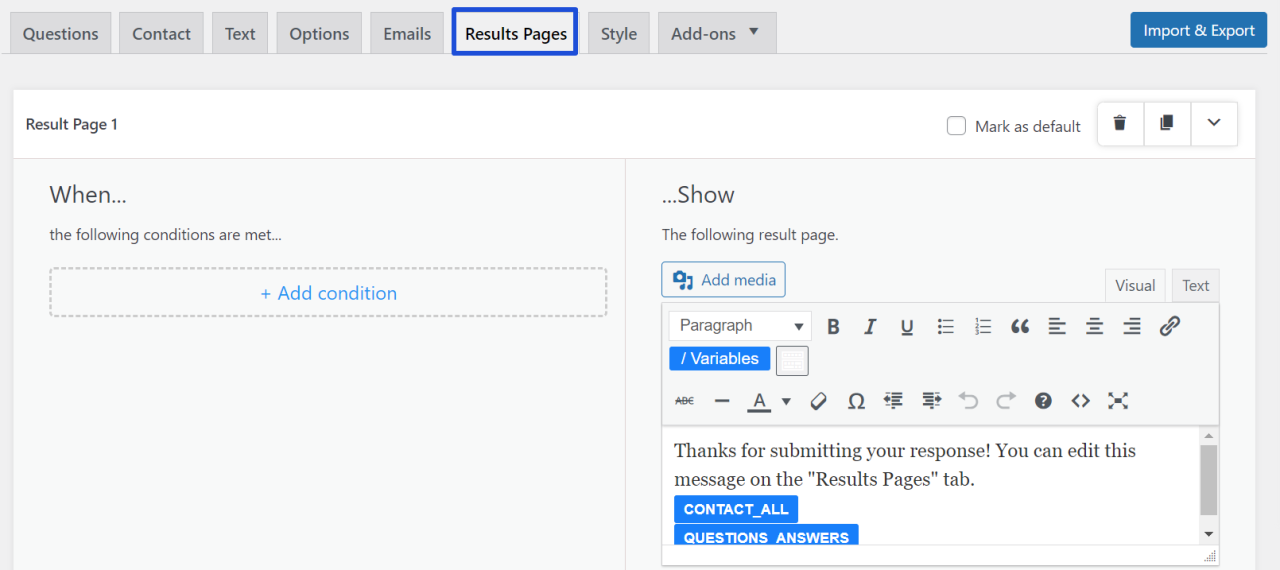Open the / Variables button
This screenshot has width=1280, height=570.
point(720,359)
